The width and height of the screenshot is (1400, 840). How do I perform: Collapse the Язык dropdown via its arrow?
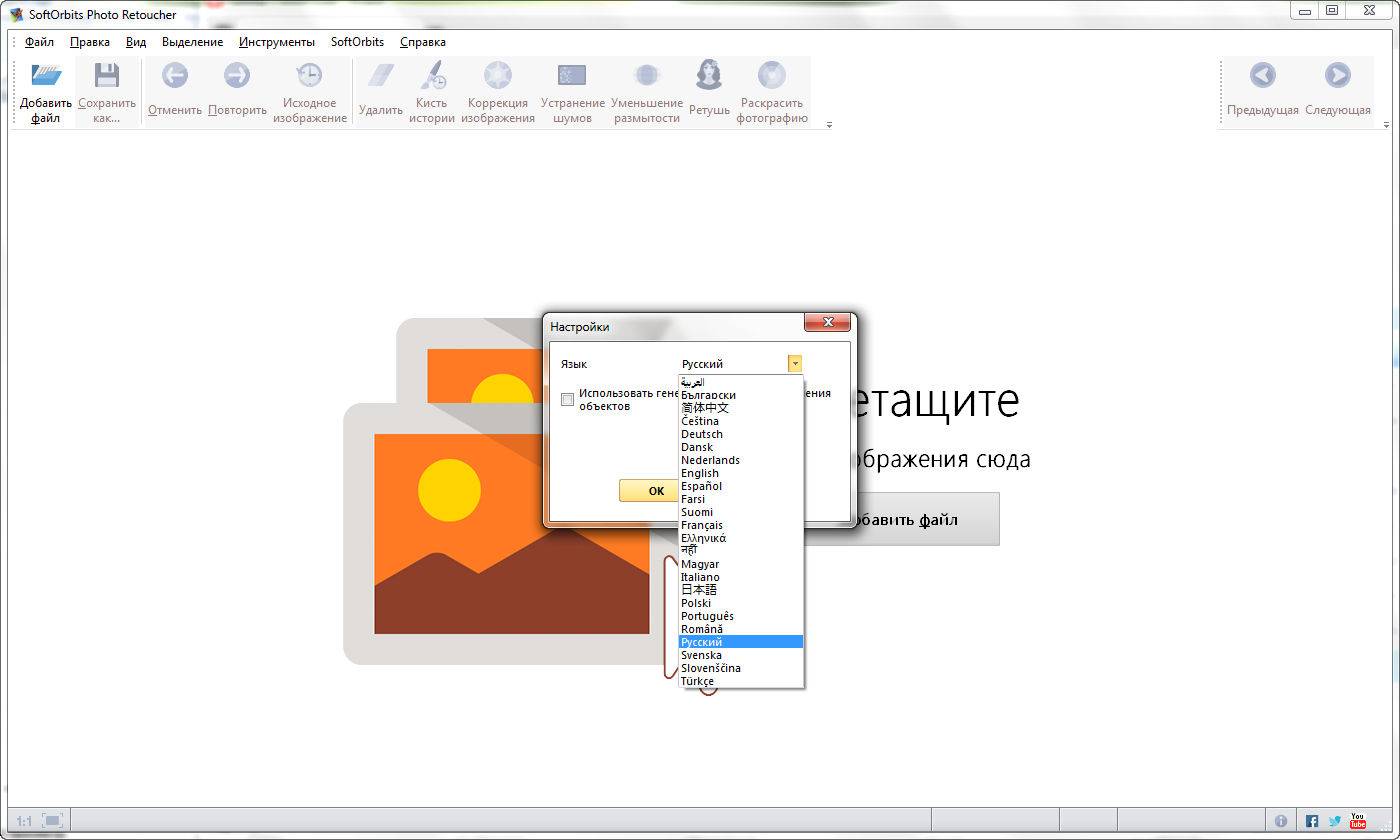click(x=795, y=364)
